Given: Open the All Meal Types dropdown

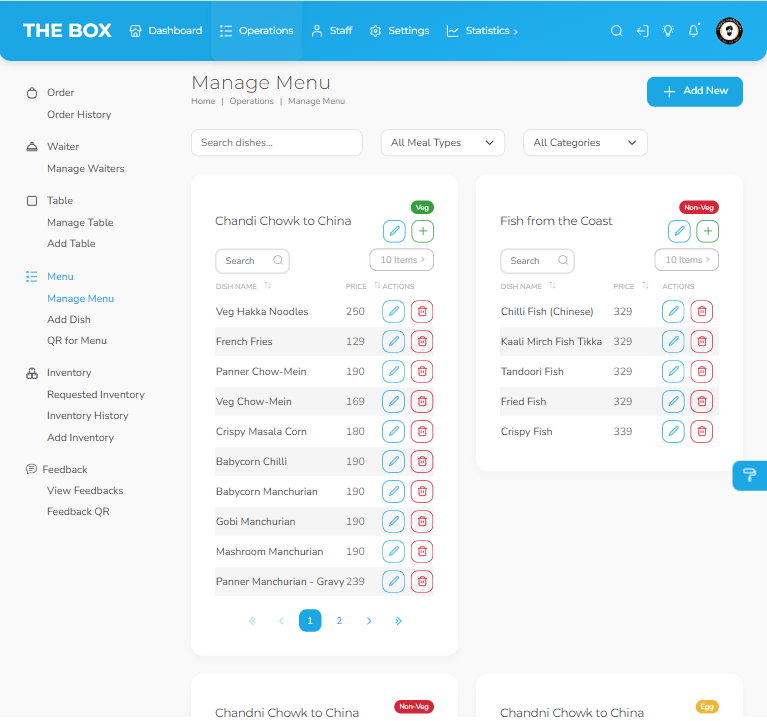Looking at the screenshot, I should click(442, 143).
